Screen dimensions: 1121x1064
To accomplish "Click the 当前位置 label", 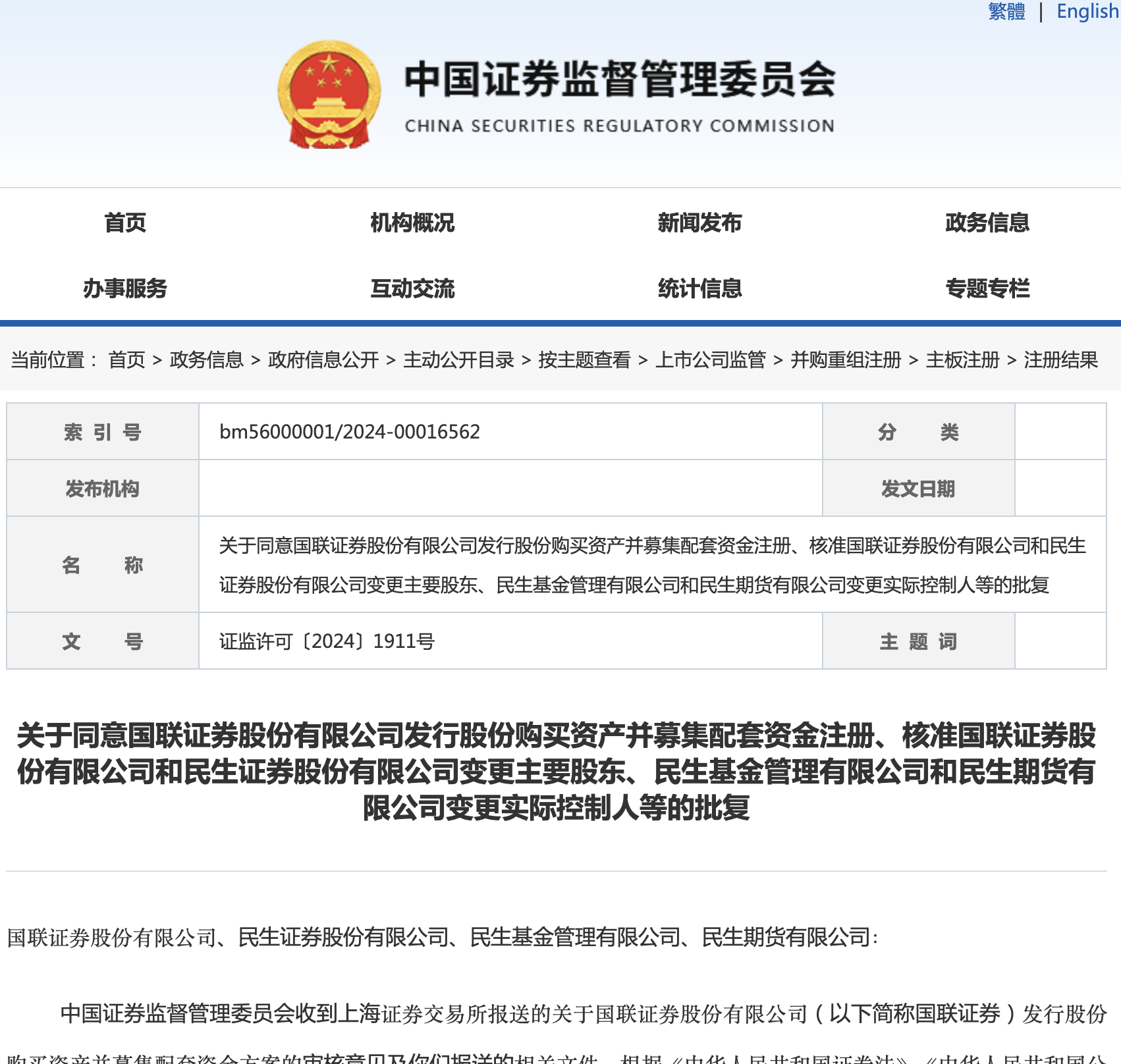I will tap(53, 359).
